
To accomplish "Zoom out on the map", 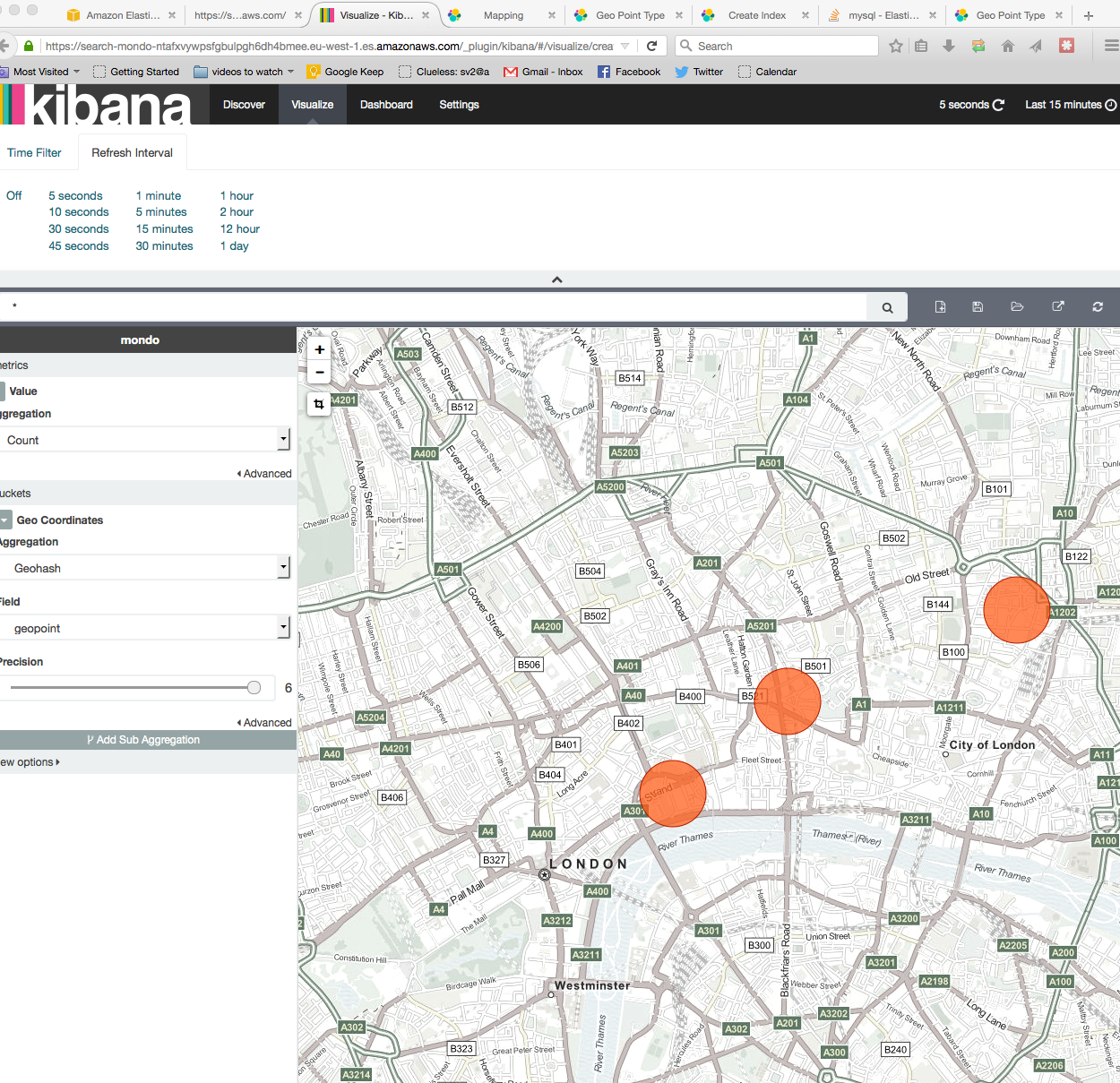I will click(x=319, y=373).
